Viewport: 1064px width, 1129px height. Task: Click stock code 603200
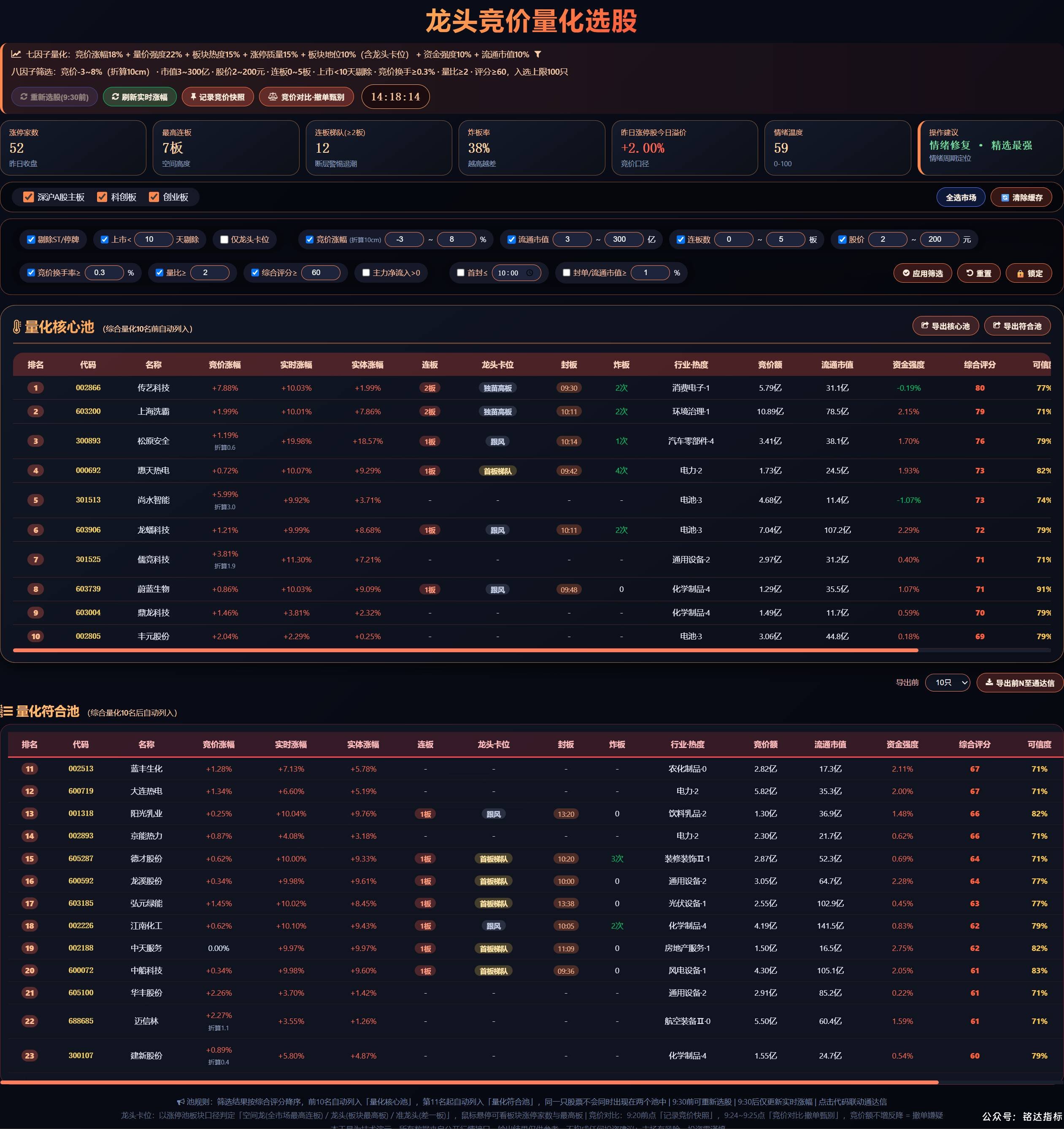click(88, 411)
